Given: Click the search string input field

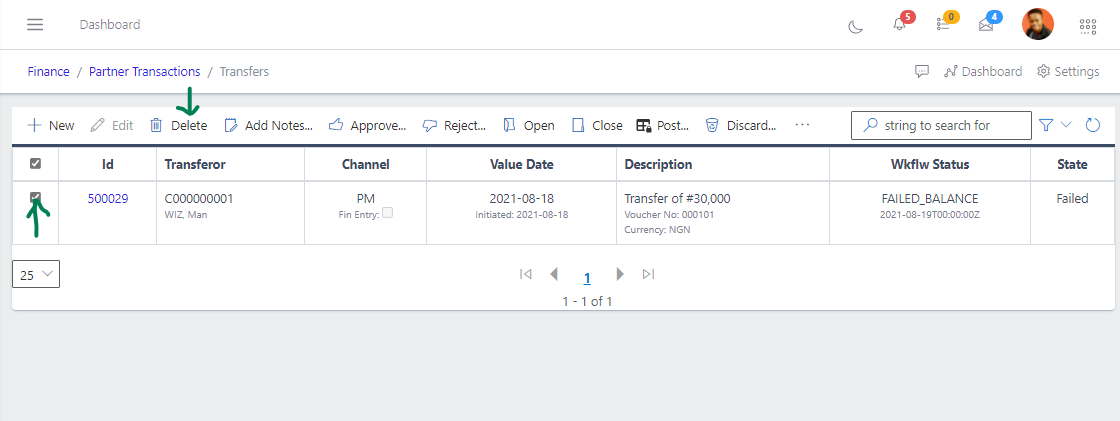Looking at the screenshot, I should tap(941, 125).
